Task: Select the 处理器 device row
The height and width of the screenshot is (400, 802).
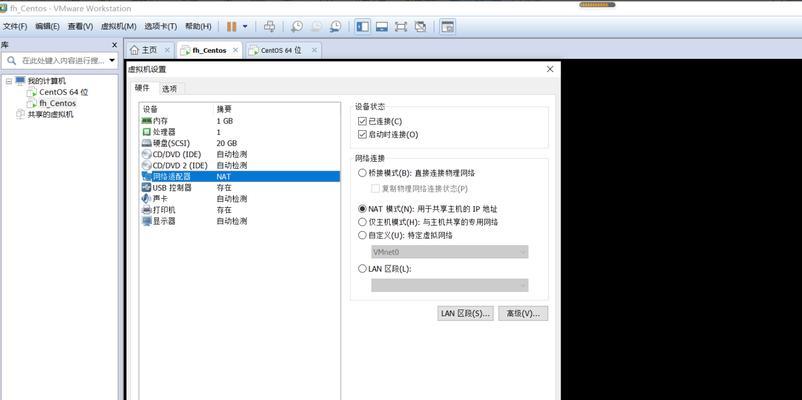Action: (239, 132)
